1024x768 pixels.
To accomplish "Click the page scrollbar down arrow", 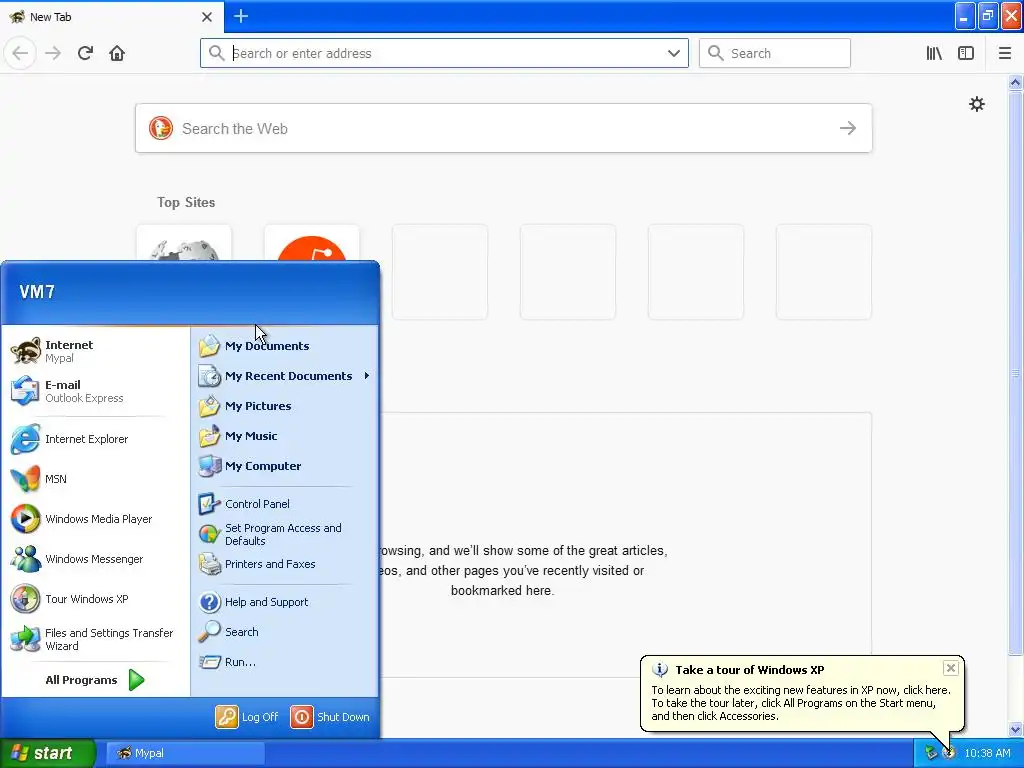I will pos(1015,729).
